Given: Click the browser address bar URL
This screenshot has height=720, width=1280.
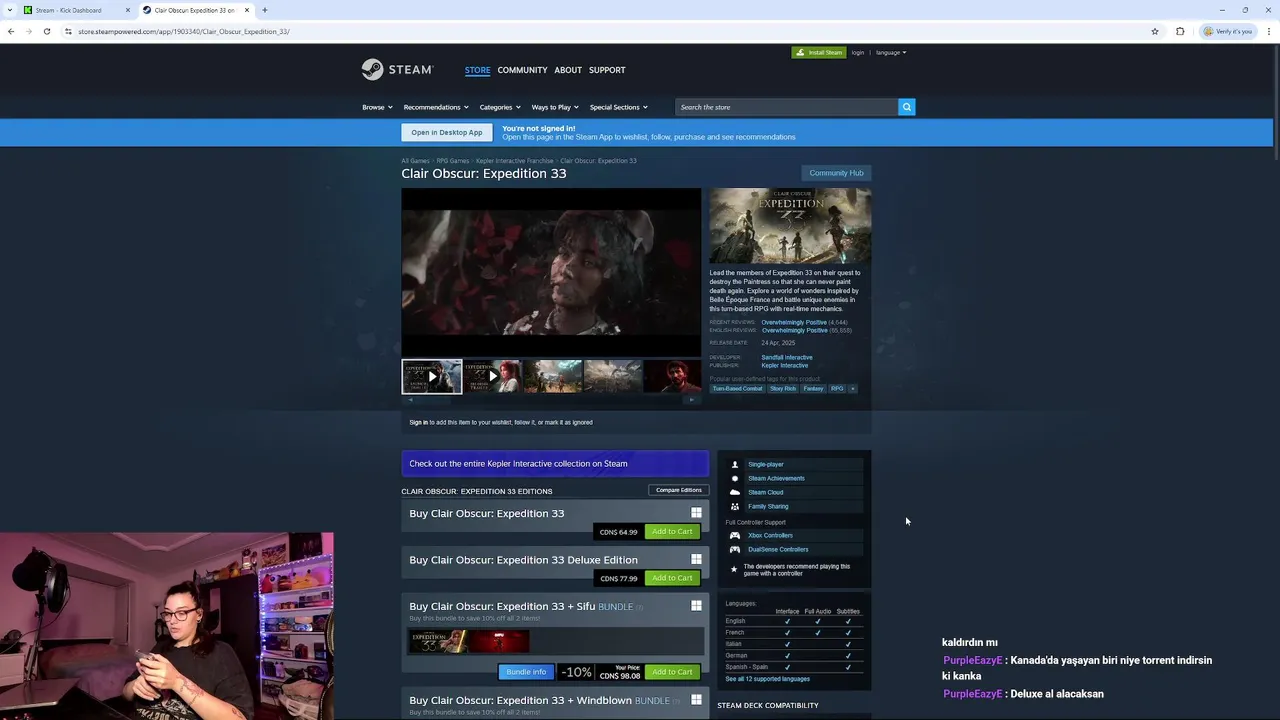Looking at the screenshot, I should (x=184, y=31).
